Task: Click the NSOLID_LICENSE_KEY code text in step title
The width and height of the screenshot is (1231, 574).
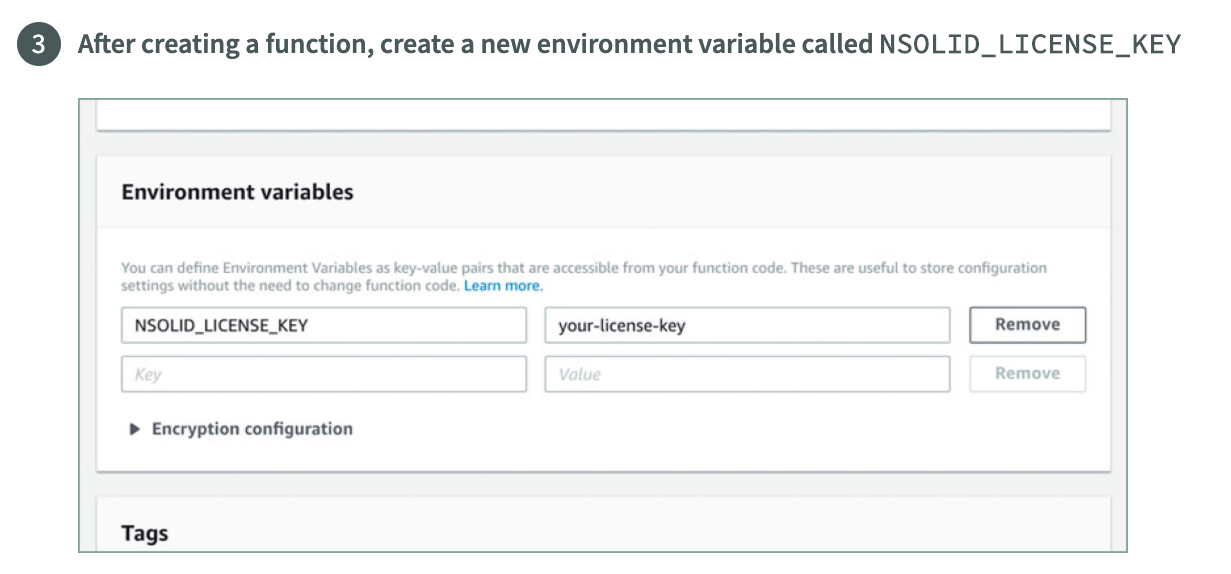Action: pos(1030,45)
